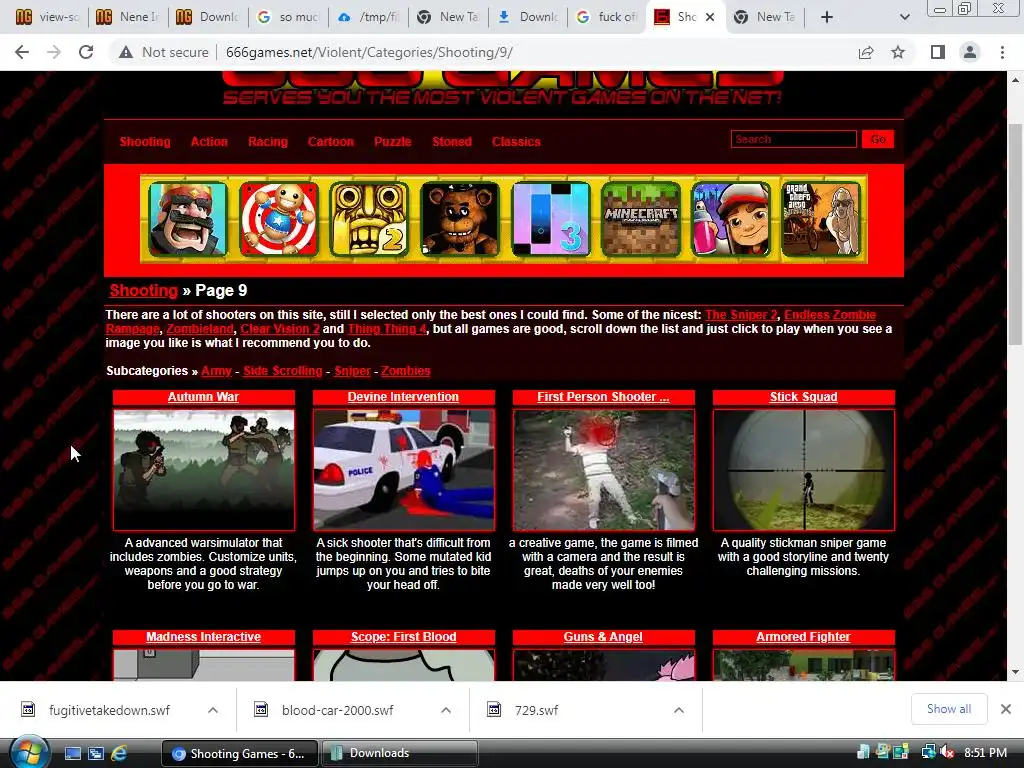1024x768 pixels.
Task: Click the Shooting breadcrumb link
Action: tap(144, 291)
